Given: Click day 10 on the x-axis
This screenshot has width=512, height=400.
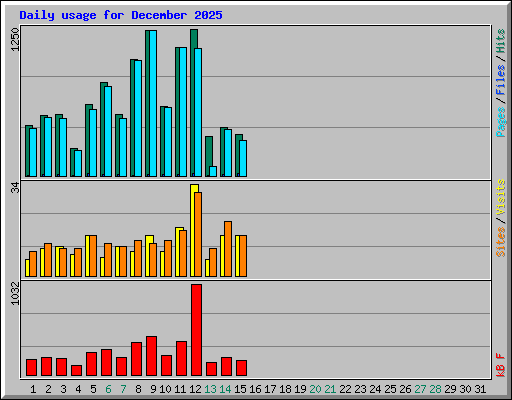Looking at the screenshot, I should click(165, 389).
